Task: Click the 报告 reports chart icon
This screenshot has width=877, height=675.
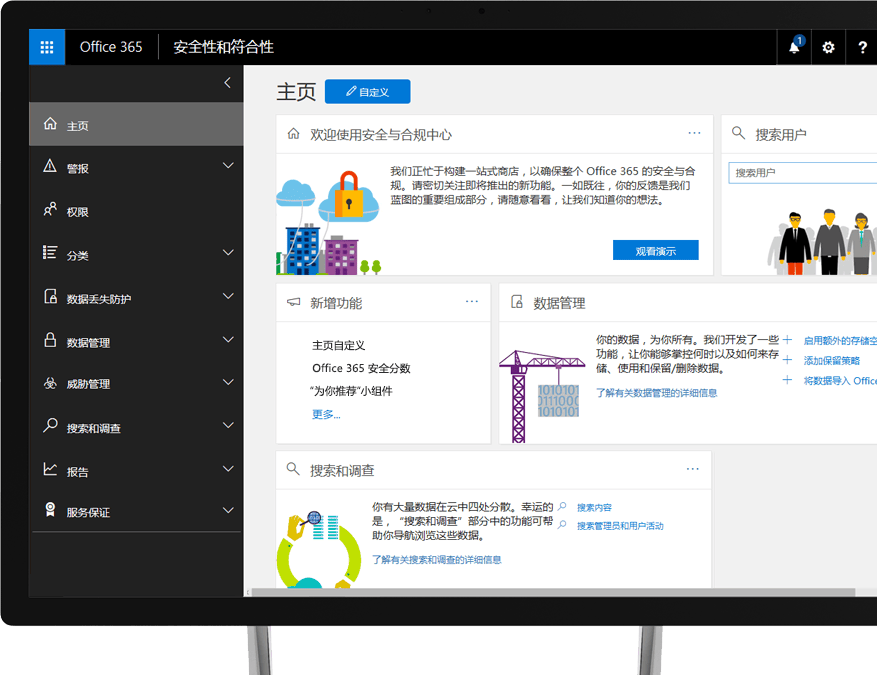Action: pos(48,470)
